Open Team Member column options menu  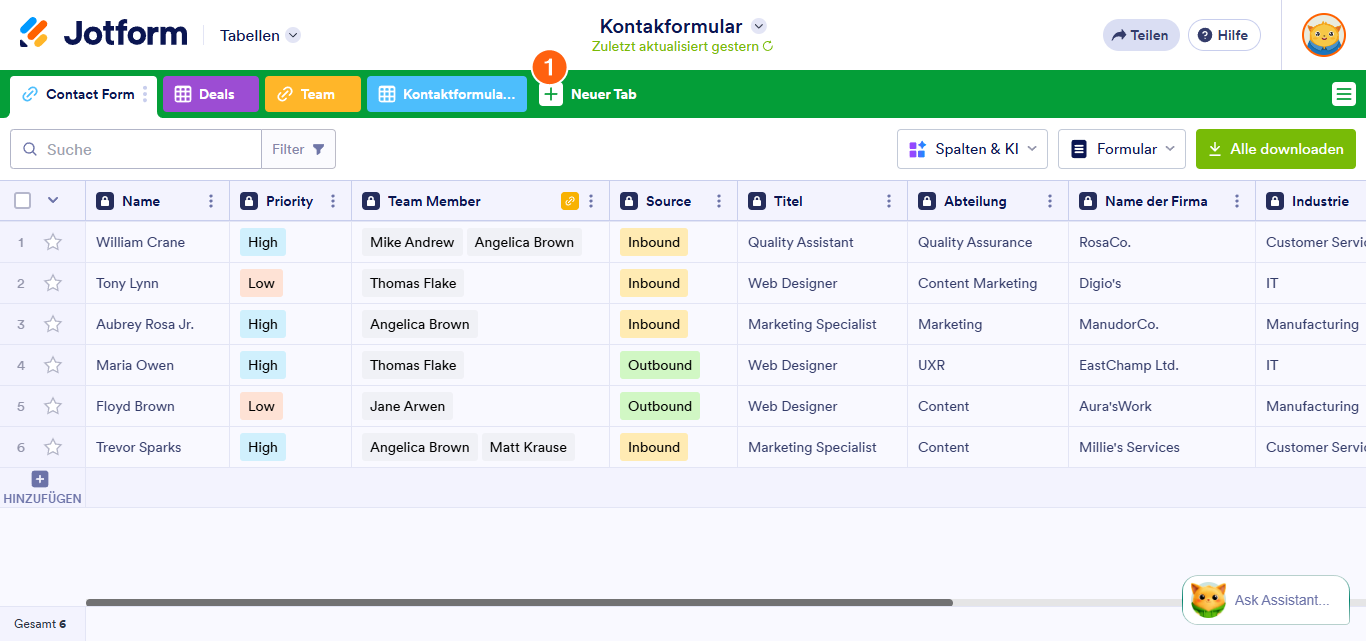[x=591, y=201]
